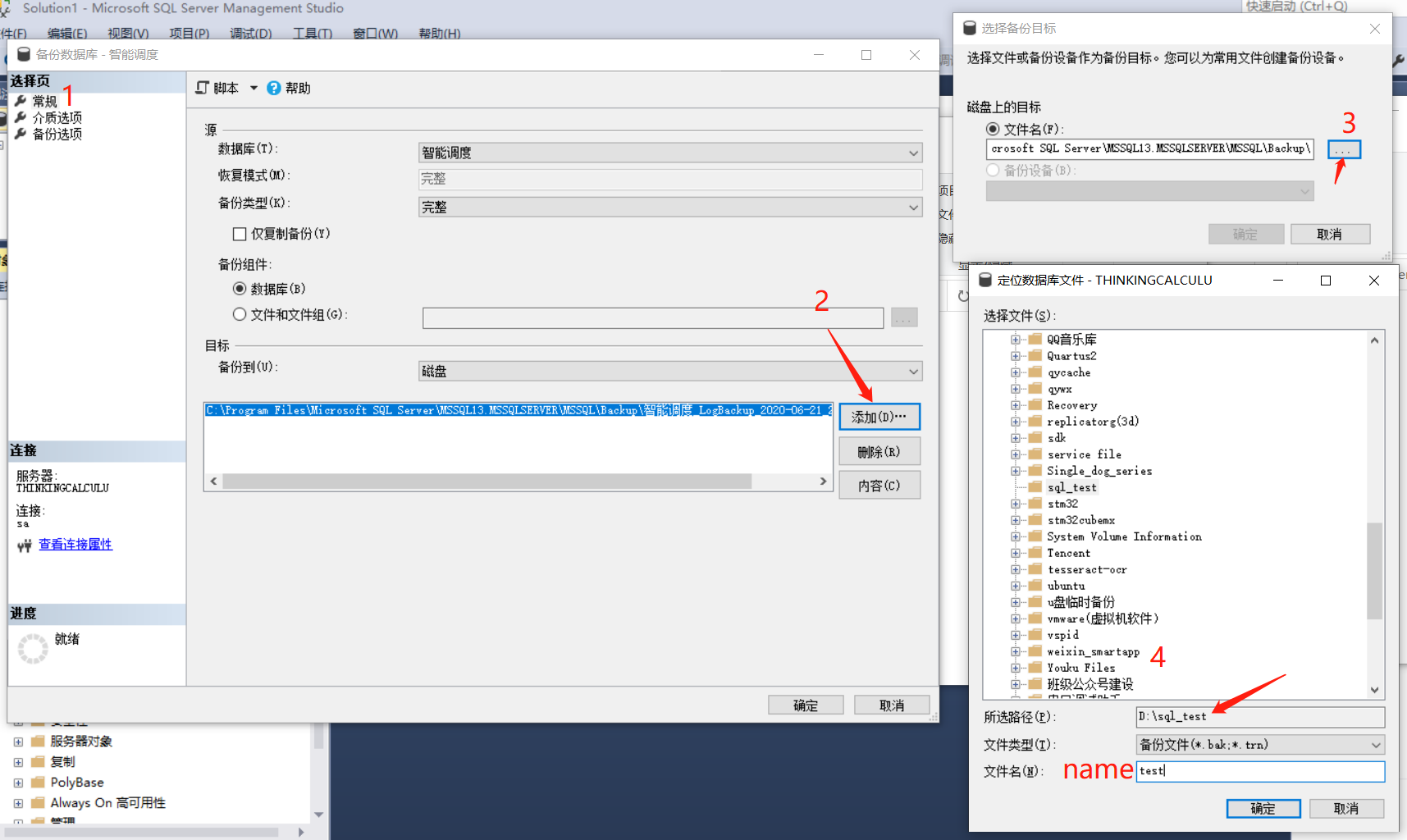Select the 介质选项 page wrench icon
This screenshot has height=840, width=1407.
point(21,117)
